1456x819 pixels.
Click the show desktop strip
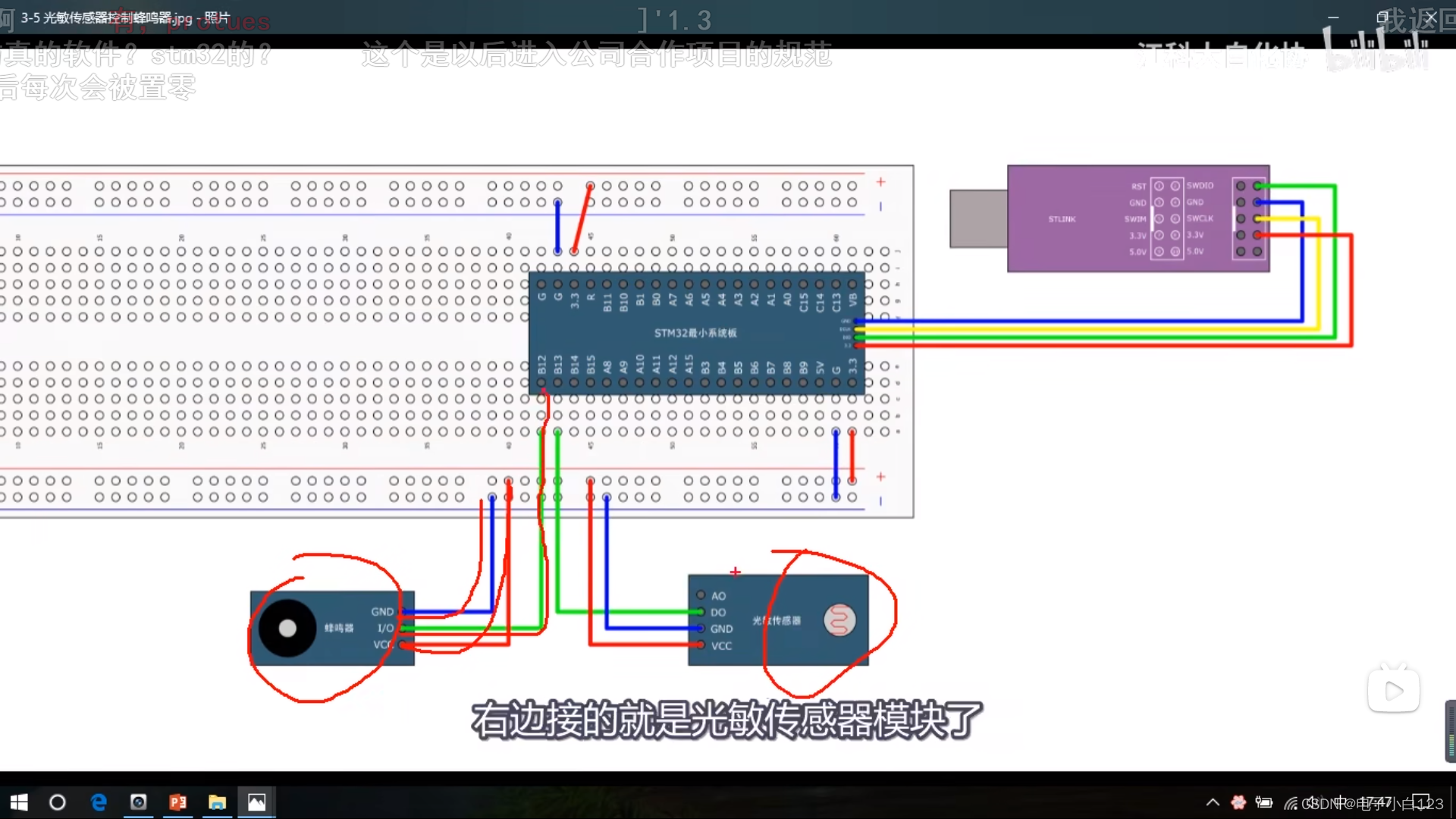tap(1453, 802)
